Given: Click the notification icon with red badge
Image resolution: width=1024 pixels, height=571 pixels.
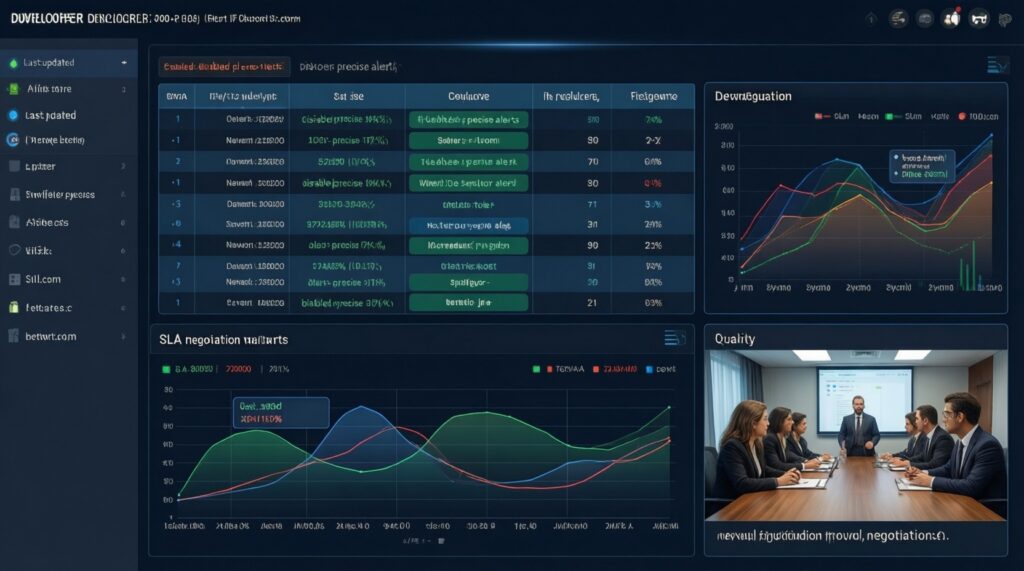Looking at the screenshot, I should coord(952,19).
